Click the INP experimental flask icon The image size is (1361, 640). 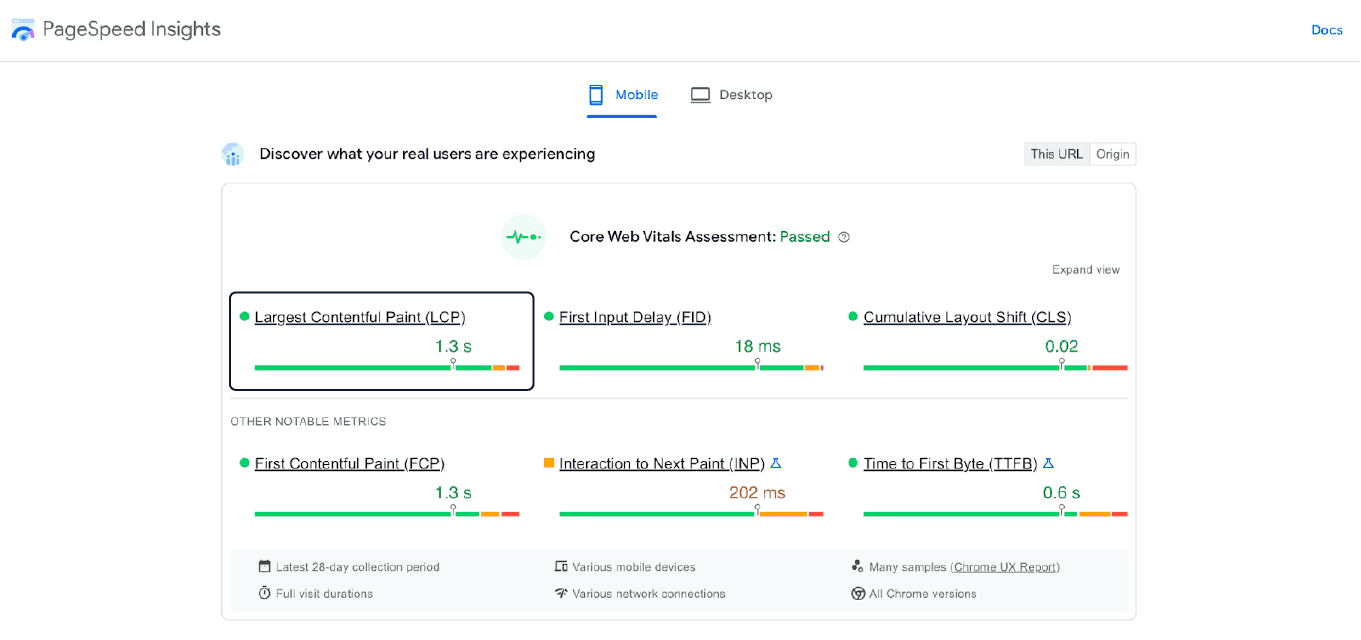pyautogui.click(x=775, y=464)
